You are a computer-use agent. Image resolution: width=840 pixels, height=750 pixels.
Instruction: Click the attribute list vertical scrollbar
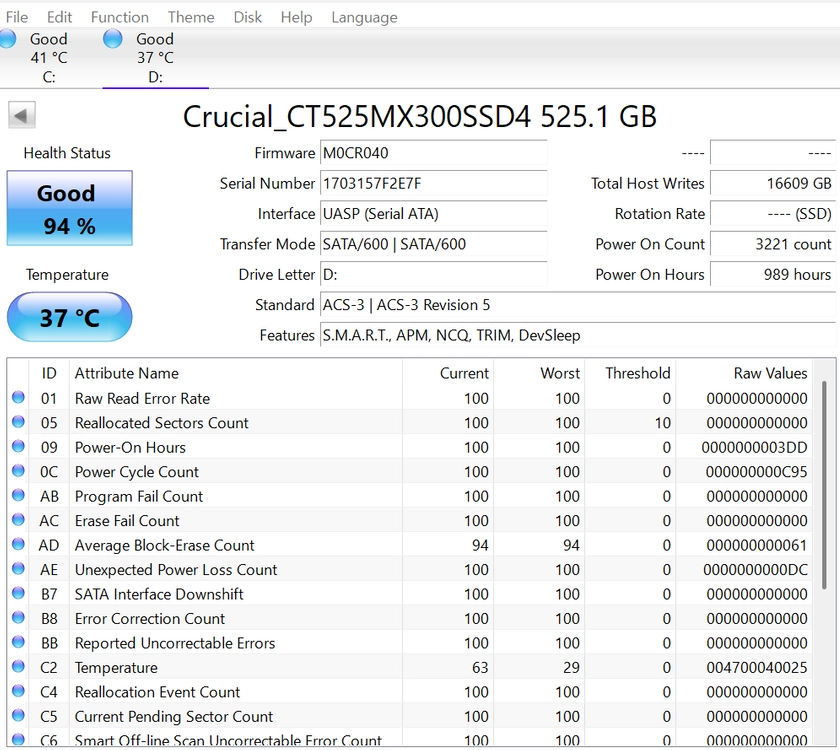tap(824, 485)
